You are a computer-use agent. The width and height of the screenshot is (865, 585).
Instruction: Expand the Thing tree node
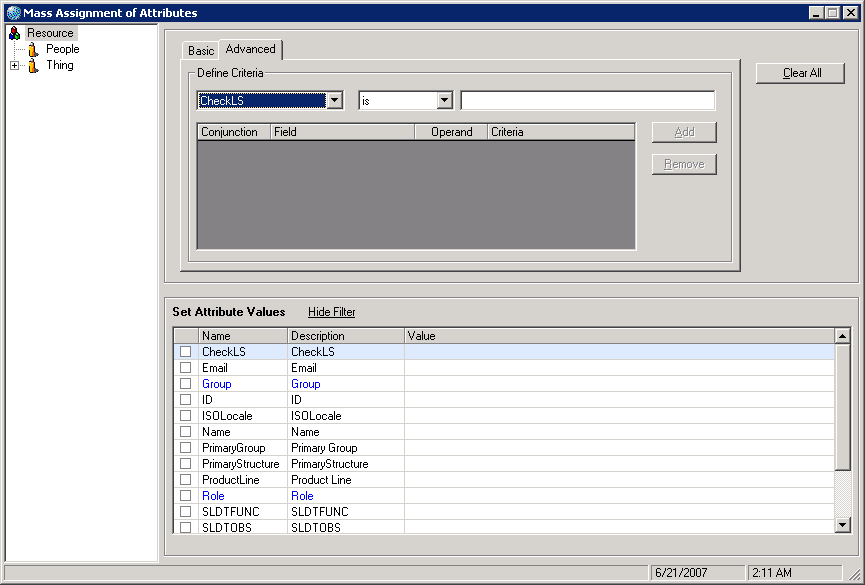tap(14, 66)
